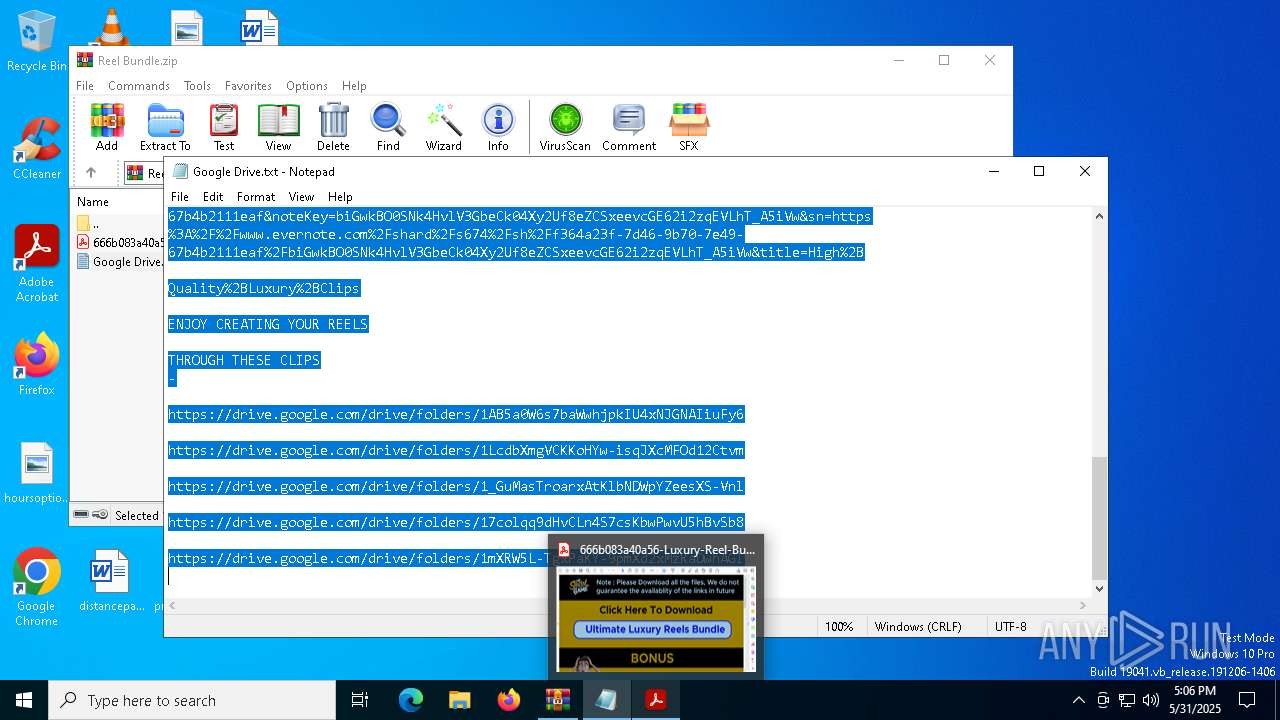Viewport: 1280px width, 720px height.
Task: Click the Notepad scroll down arrow
Action: click(1099, 589)
